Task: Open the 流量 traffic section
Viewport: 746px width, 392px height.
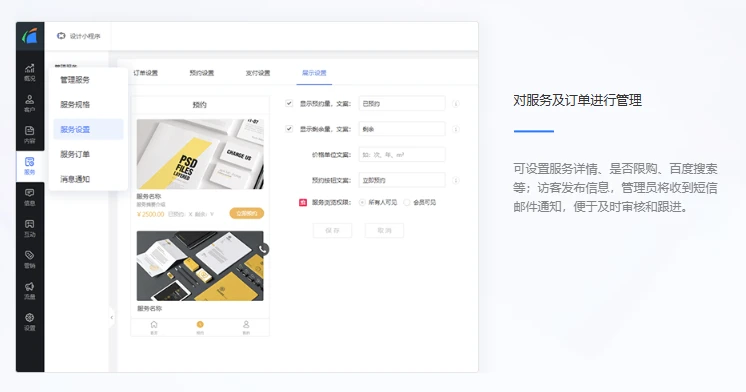Action: (29, 291)
